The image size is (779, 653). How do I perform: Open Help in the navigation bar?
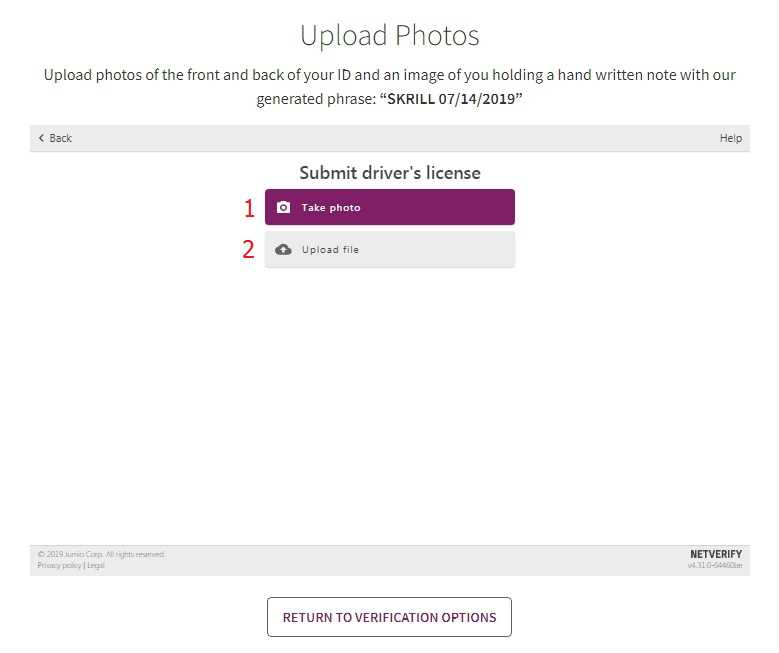coord(730,138)
